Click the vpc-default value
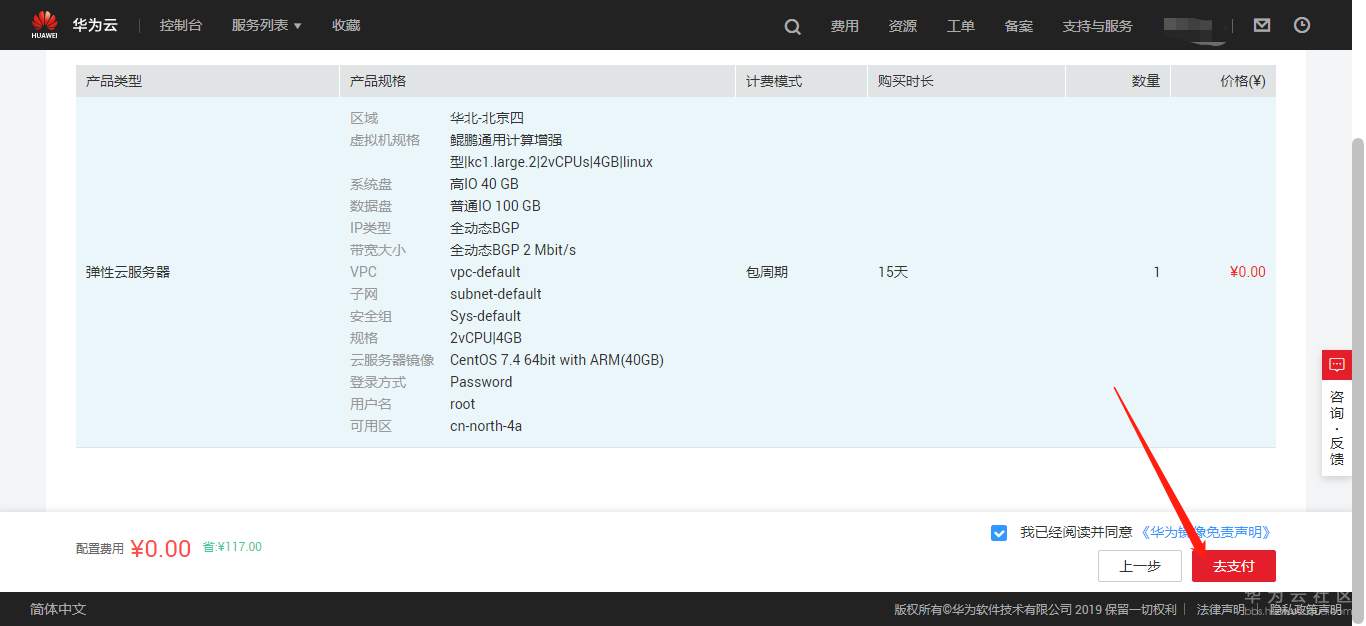The image size is (1366, 626). point(485,272)
